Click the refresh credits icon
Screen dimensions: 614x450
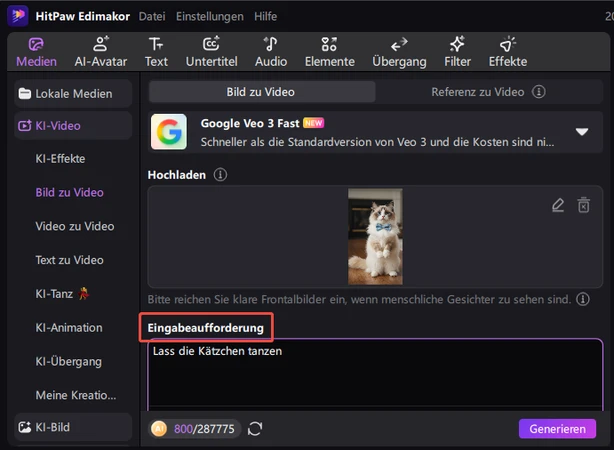coord(255,429)
